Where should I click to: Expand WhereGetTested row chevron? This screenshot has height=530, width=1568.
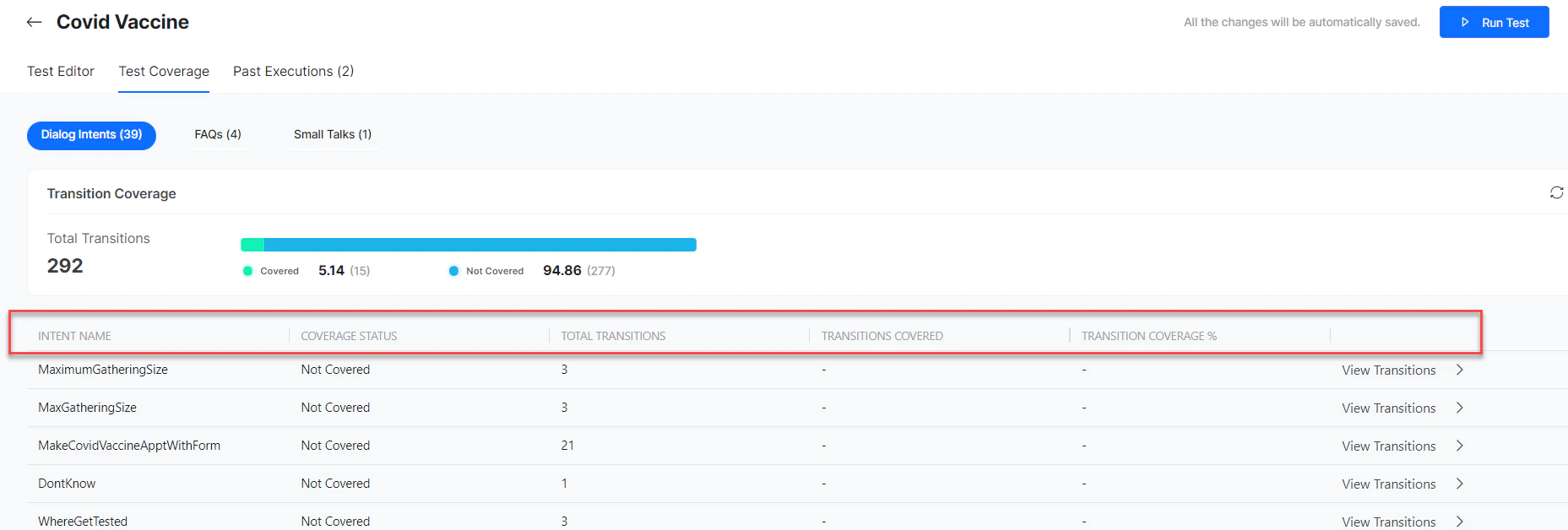coord(1459,522)
